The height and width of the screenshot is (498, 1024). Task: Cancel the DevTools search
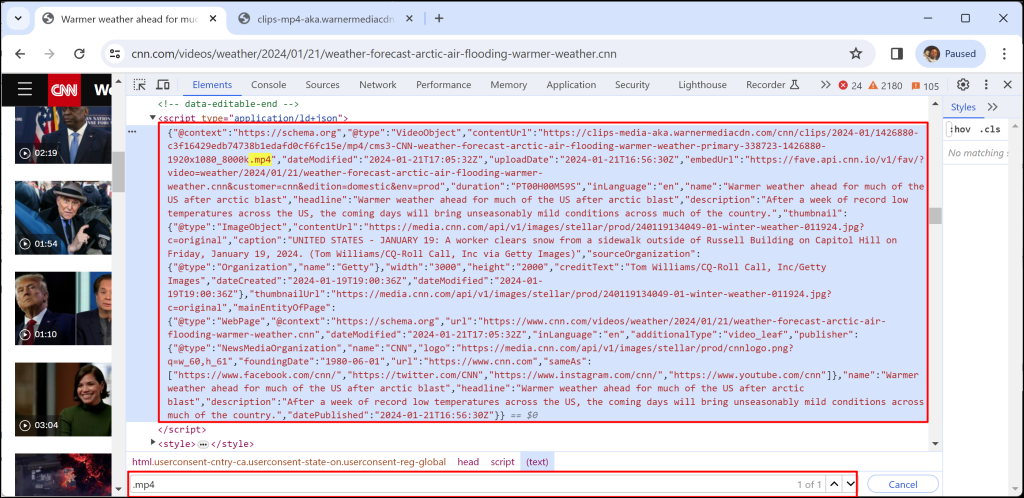[x=903, y=484]
